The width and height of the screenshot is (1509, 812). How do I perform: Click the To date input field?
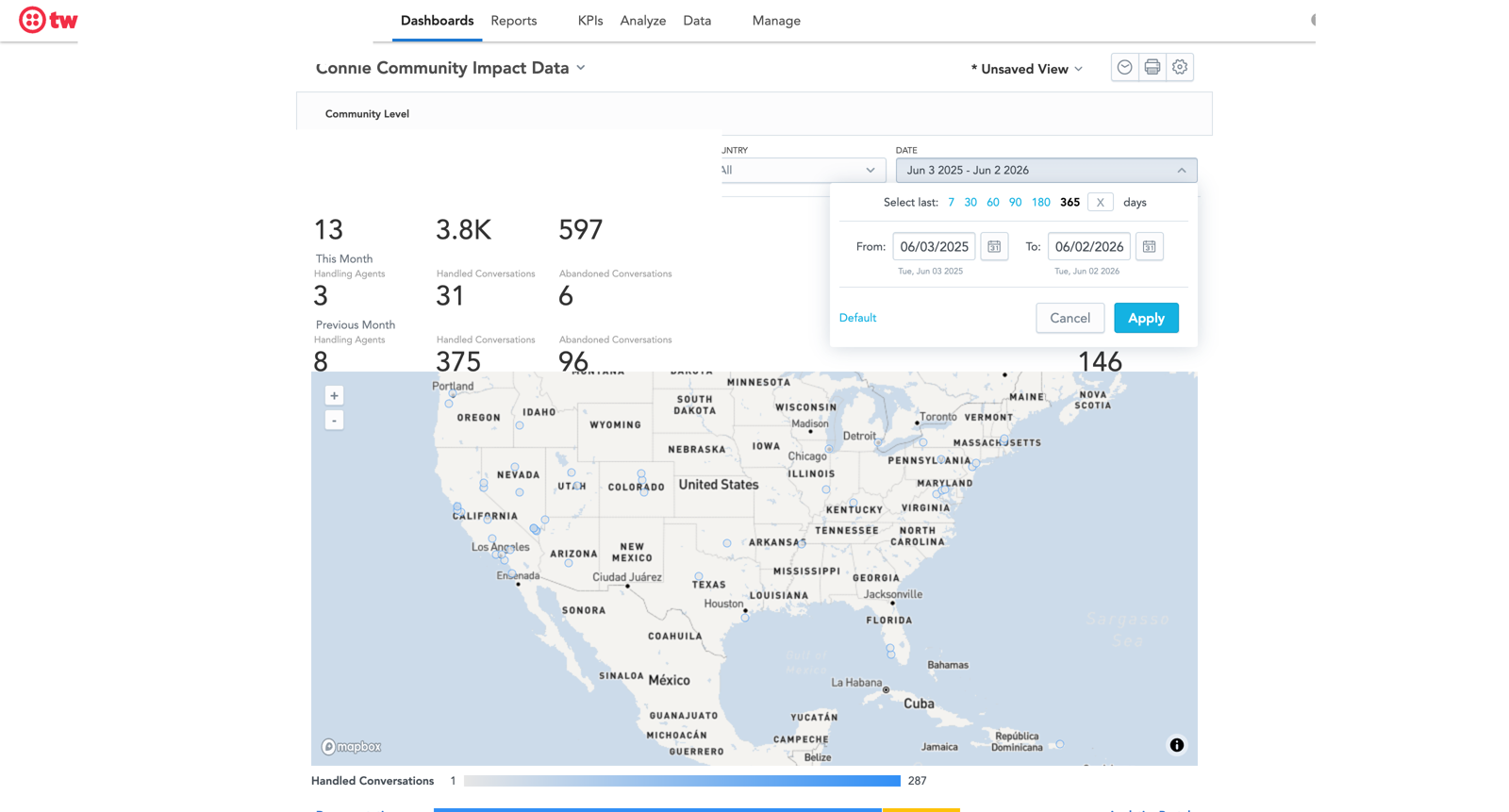1088,246
